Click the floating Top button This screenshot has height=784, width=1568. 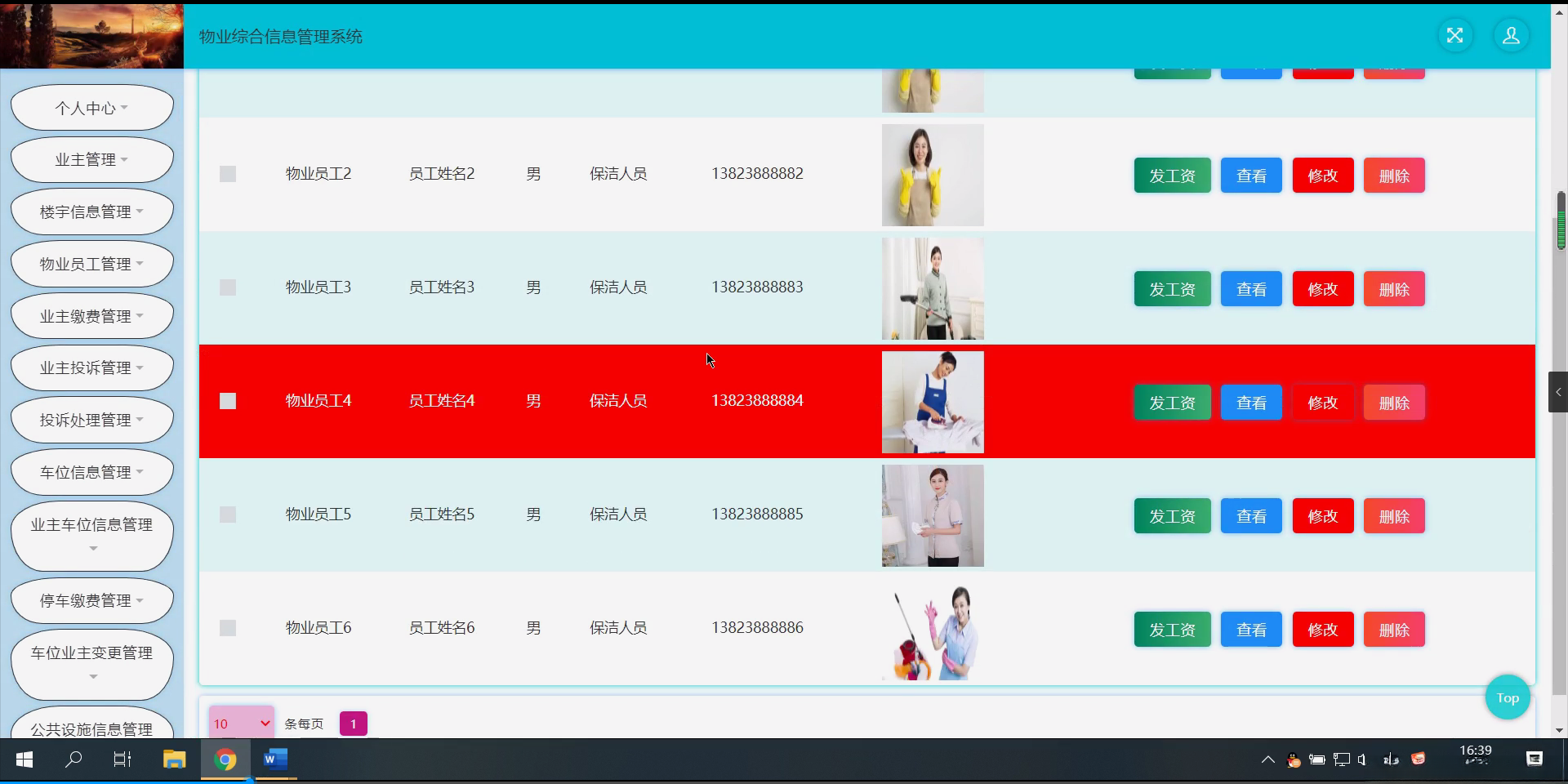(x=1507, y=697)
